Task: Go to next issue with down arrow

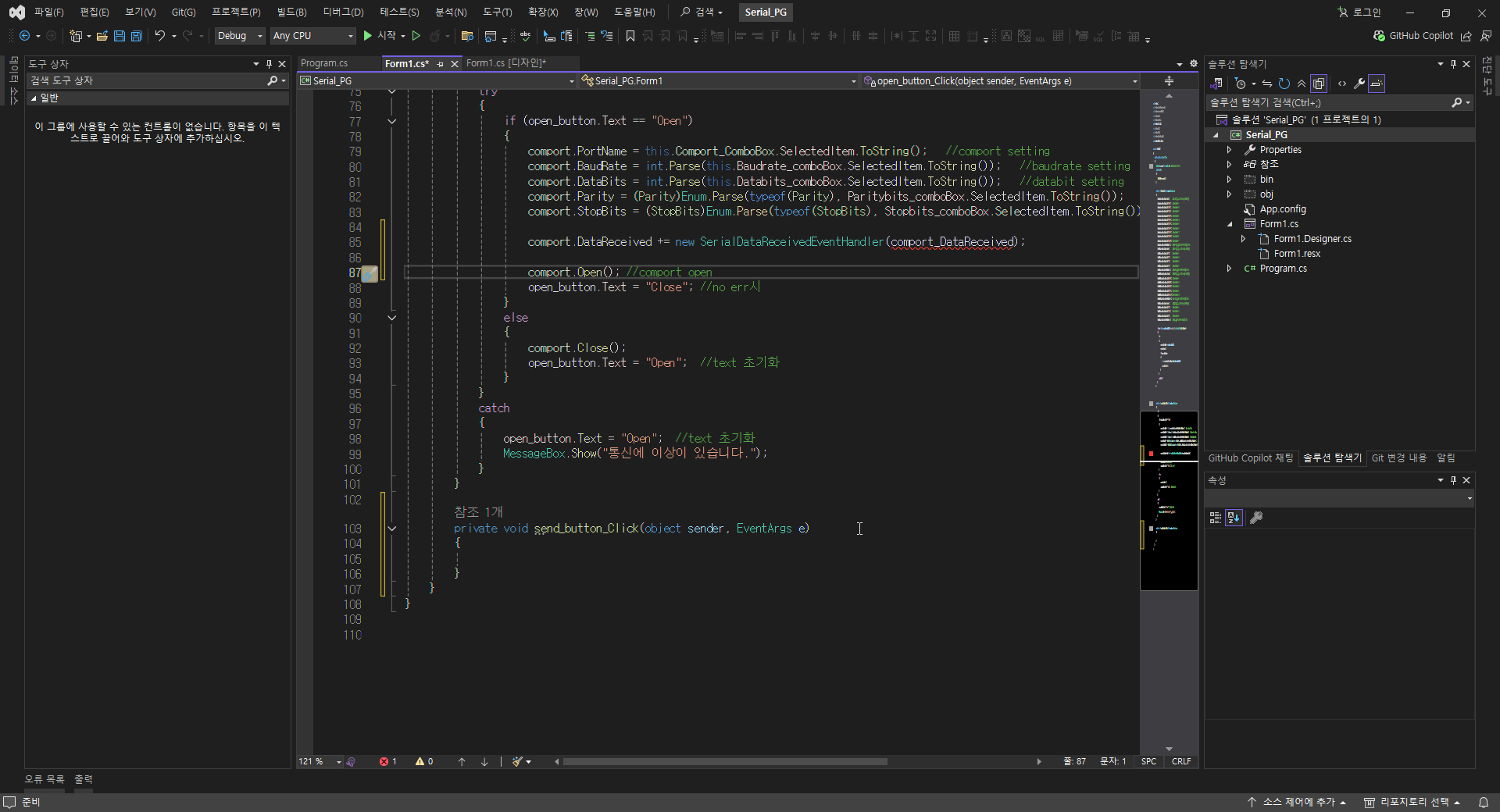Action: (x=484, y=761)
